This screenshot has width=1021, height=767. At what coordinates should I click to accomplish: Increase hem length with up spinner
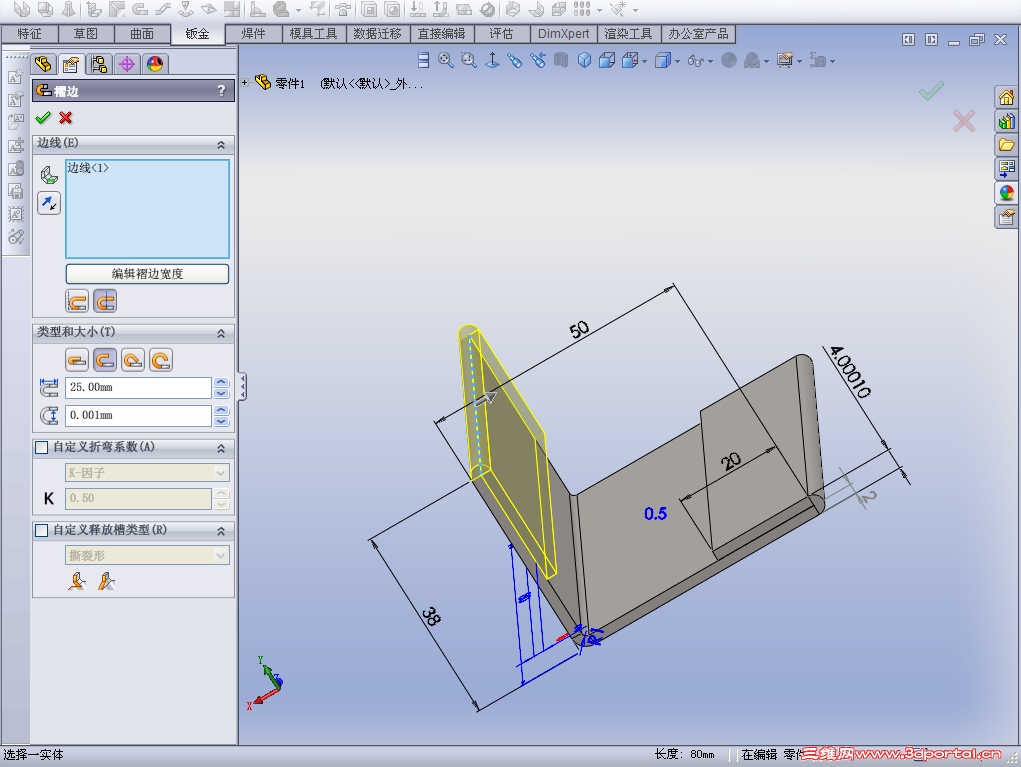pyautogui.click(x=221, y=383)
